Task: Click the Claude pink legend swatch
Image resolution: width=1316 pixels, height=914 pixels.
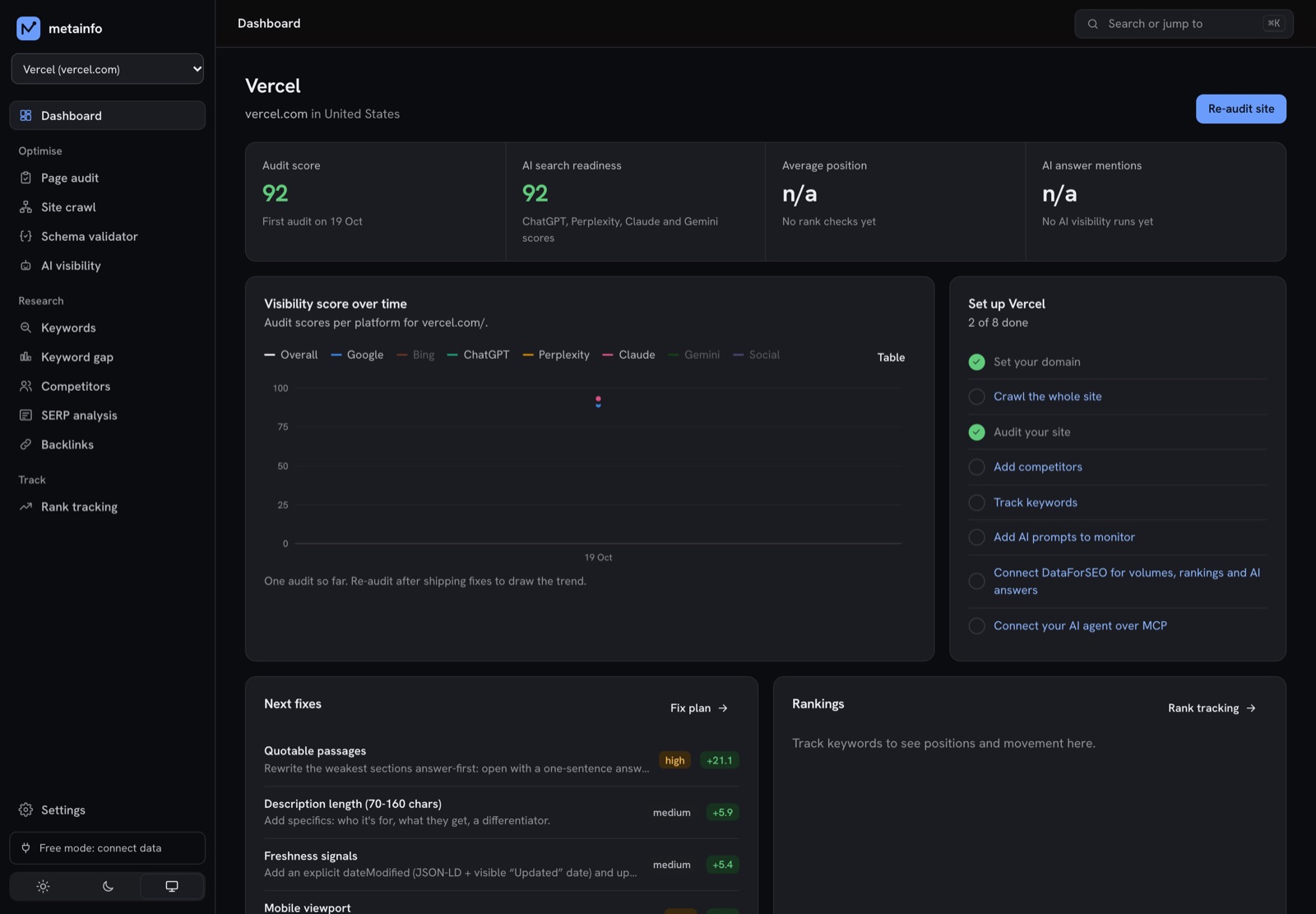Action: pyautogui.click(x=608, y=355)
